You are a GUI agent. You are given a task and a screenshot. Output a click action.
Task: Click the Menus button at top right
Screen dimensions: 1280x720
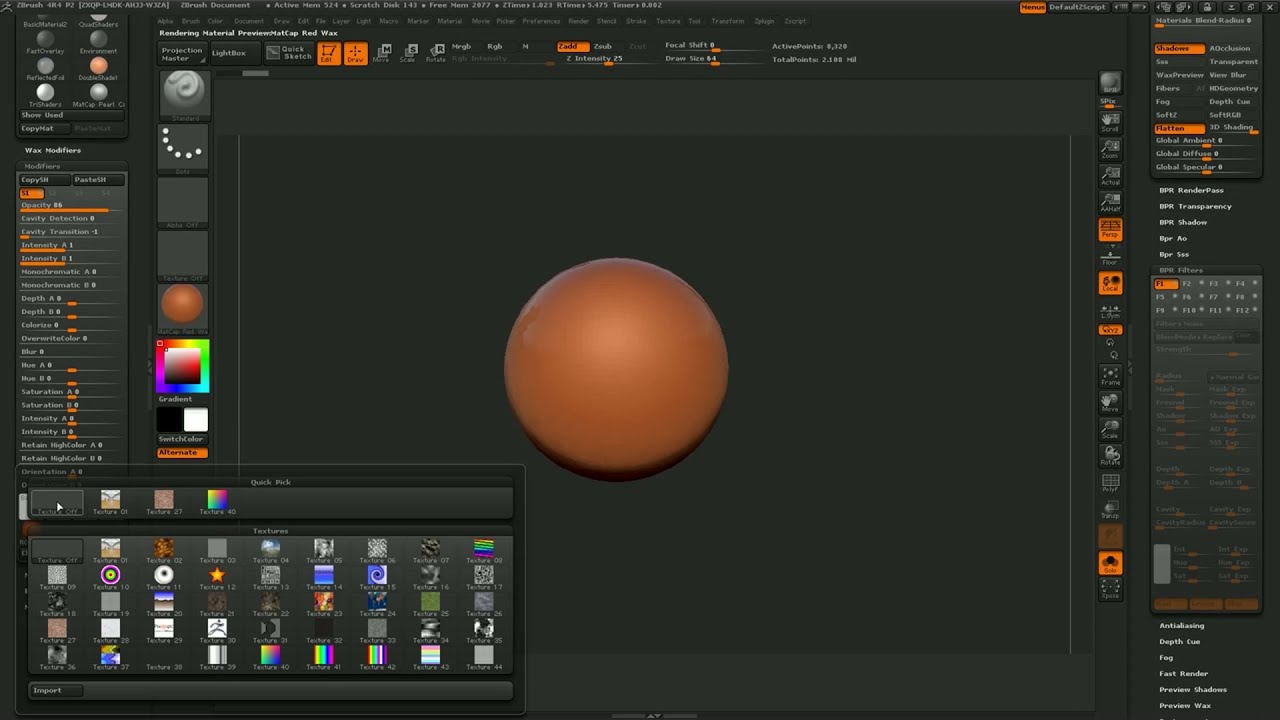[1033, 7]
